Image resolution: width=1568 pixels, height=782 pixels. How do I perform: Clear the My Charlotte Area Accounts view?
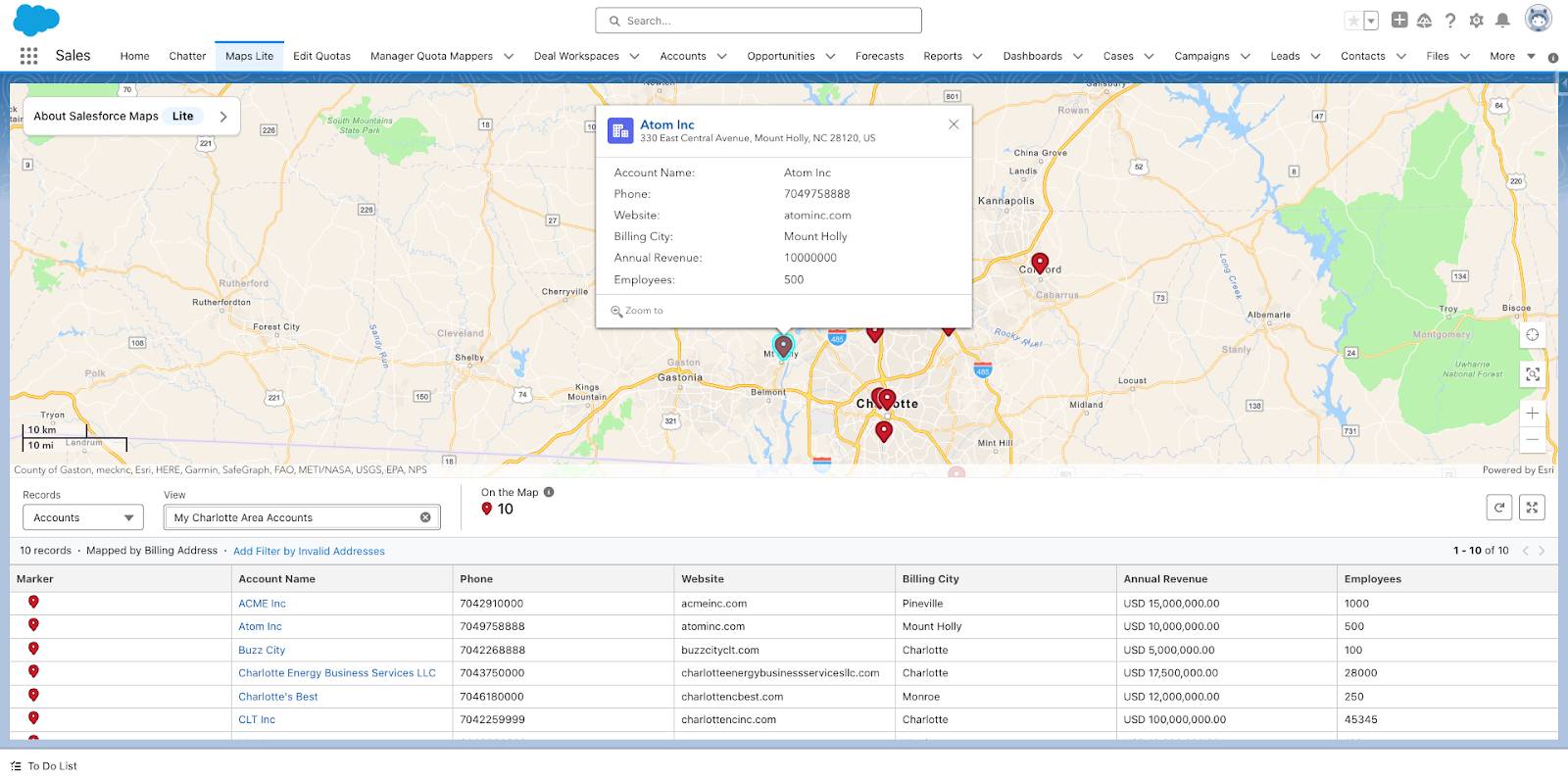click(425, 517)
